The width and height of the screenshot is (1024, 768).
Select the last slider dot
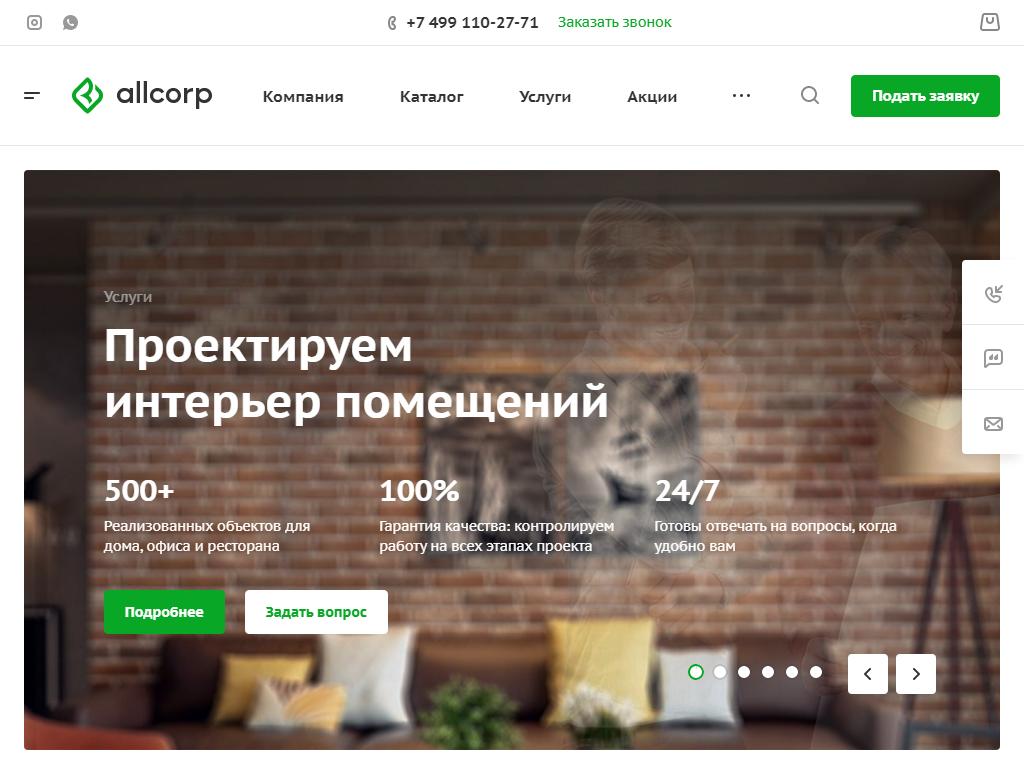pos(816,672)
